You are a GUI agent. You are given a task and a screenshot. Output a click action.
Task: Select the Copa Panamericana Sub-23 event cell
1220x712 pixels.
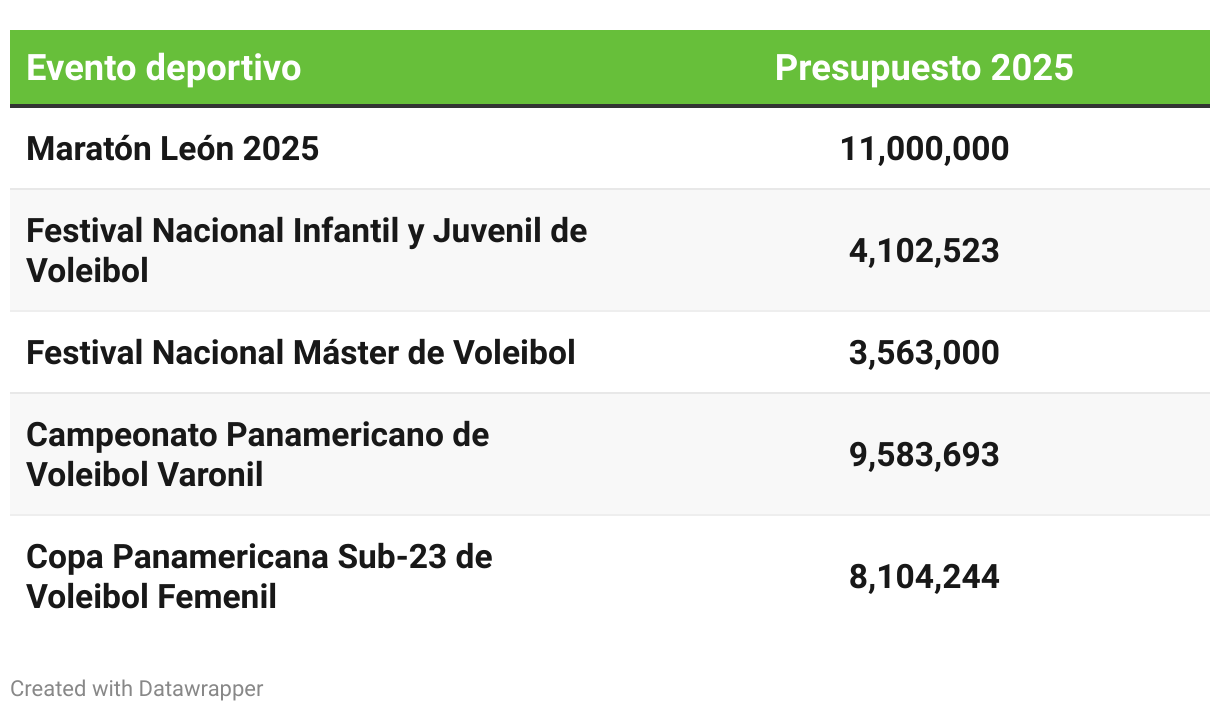[259, 577]
